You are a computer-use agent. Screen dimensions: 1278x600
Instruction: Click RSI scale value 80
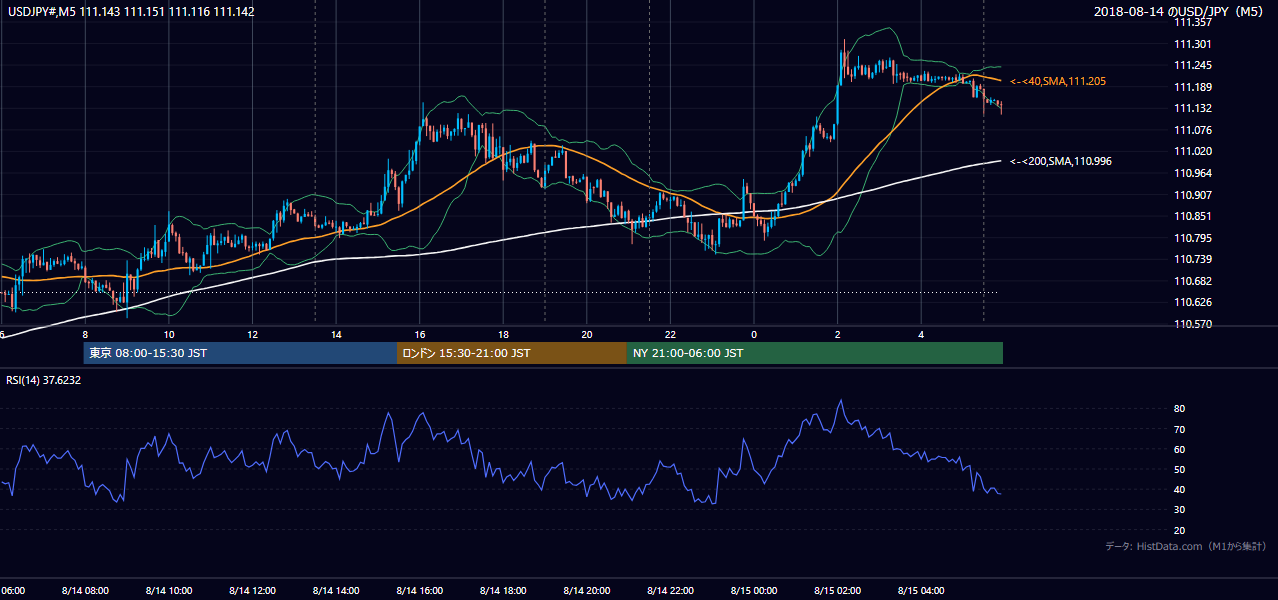[1179, 409]
